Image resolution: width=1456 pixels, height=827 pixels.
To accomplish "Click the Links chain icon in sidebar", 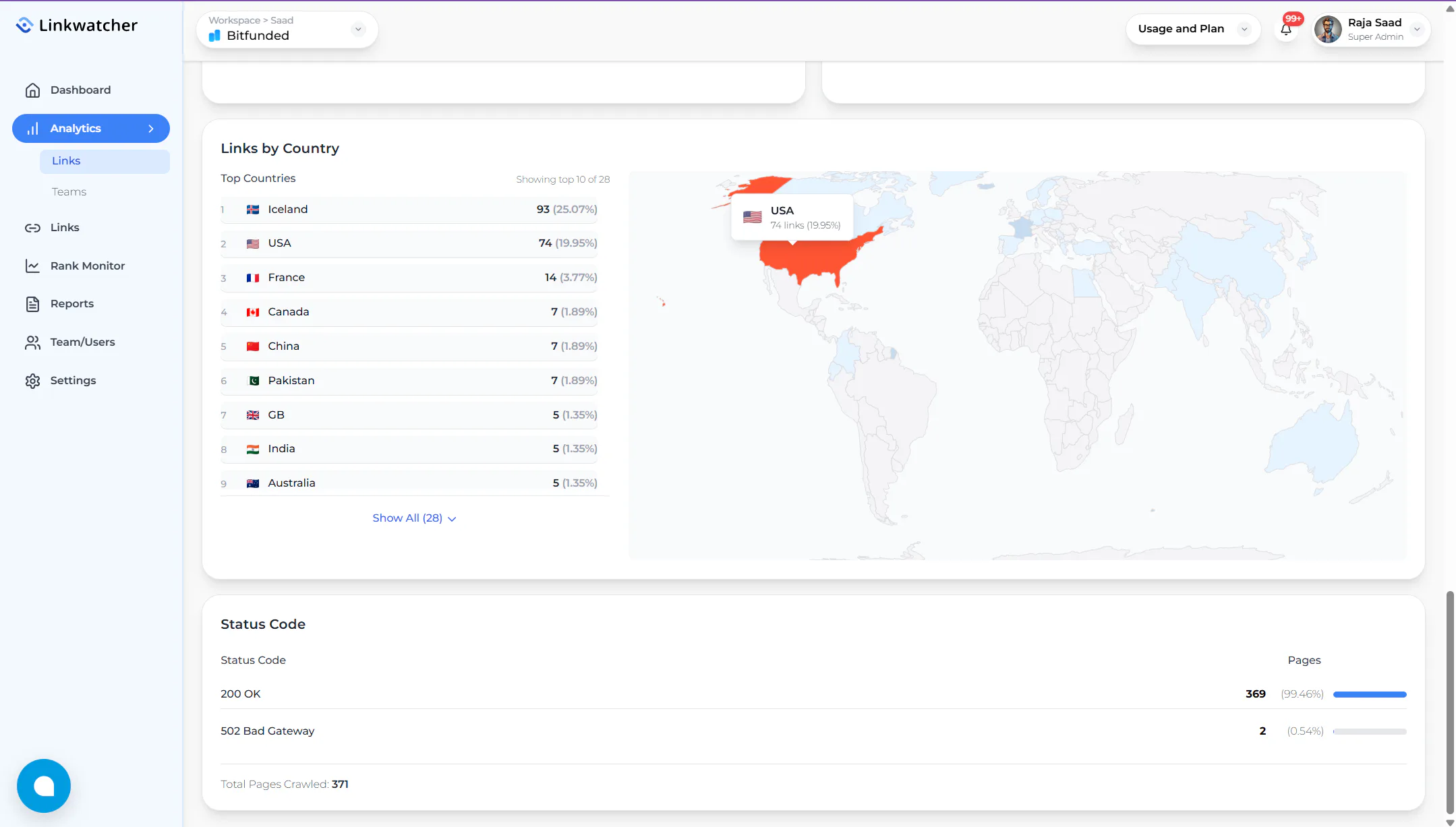I will pyautogui.click(x=32, y=228).
